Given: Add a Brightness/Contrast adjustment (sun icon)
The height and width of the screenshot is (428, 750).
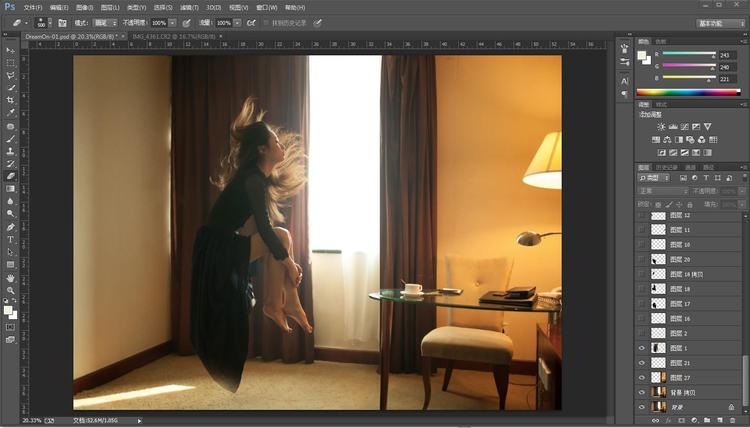Looking at the screenshot, I should 661,127.
